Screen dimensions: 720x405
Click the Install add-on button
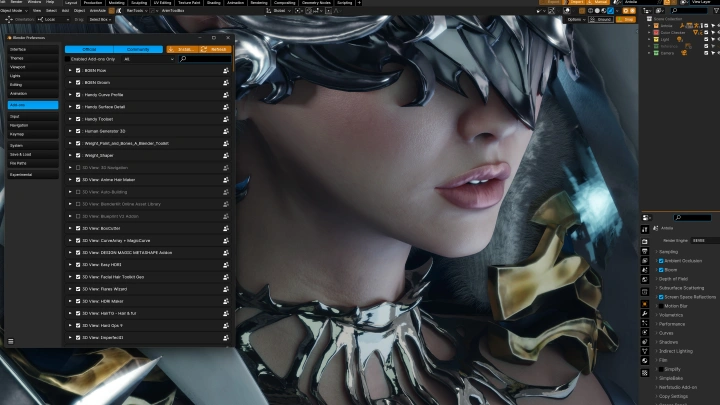click(181, 49)
